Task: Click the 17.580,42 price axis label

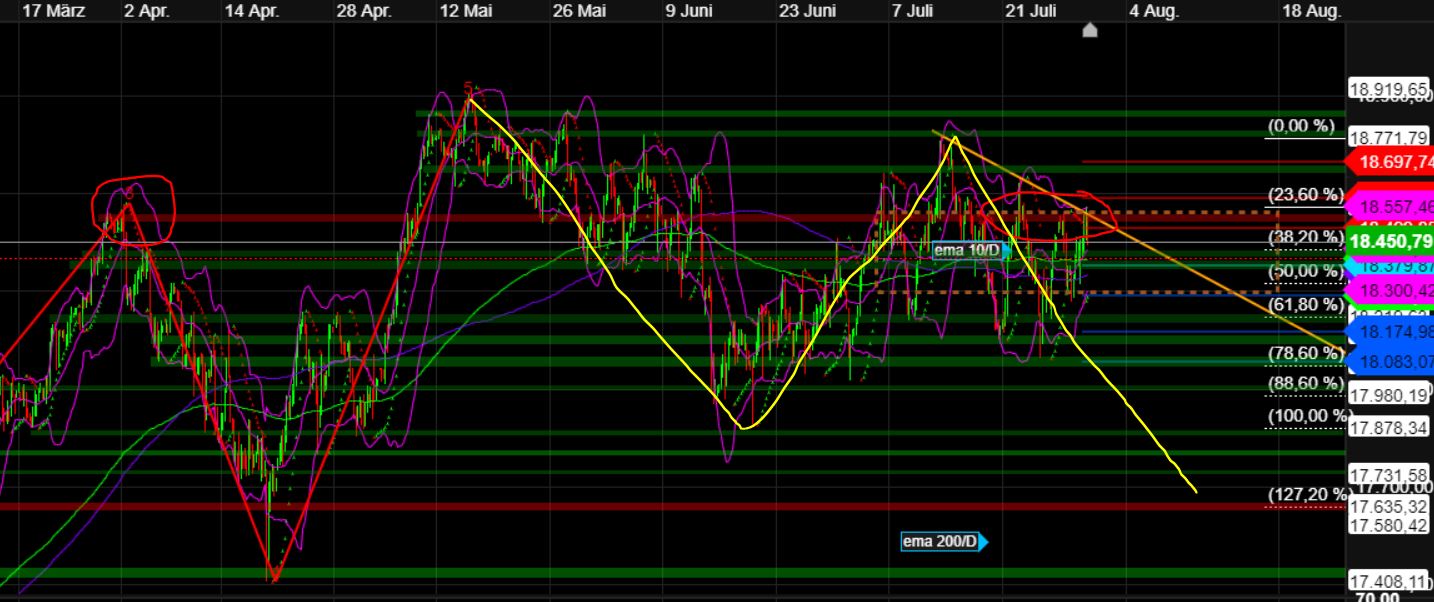Action: pos(1389,525)
